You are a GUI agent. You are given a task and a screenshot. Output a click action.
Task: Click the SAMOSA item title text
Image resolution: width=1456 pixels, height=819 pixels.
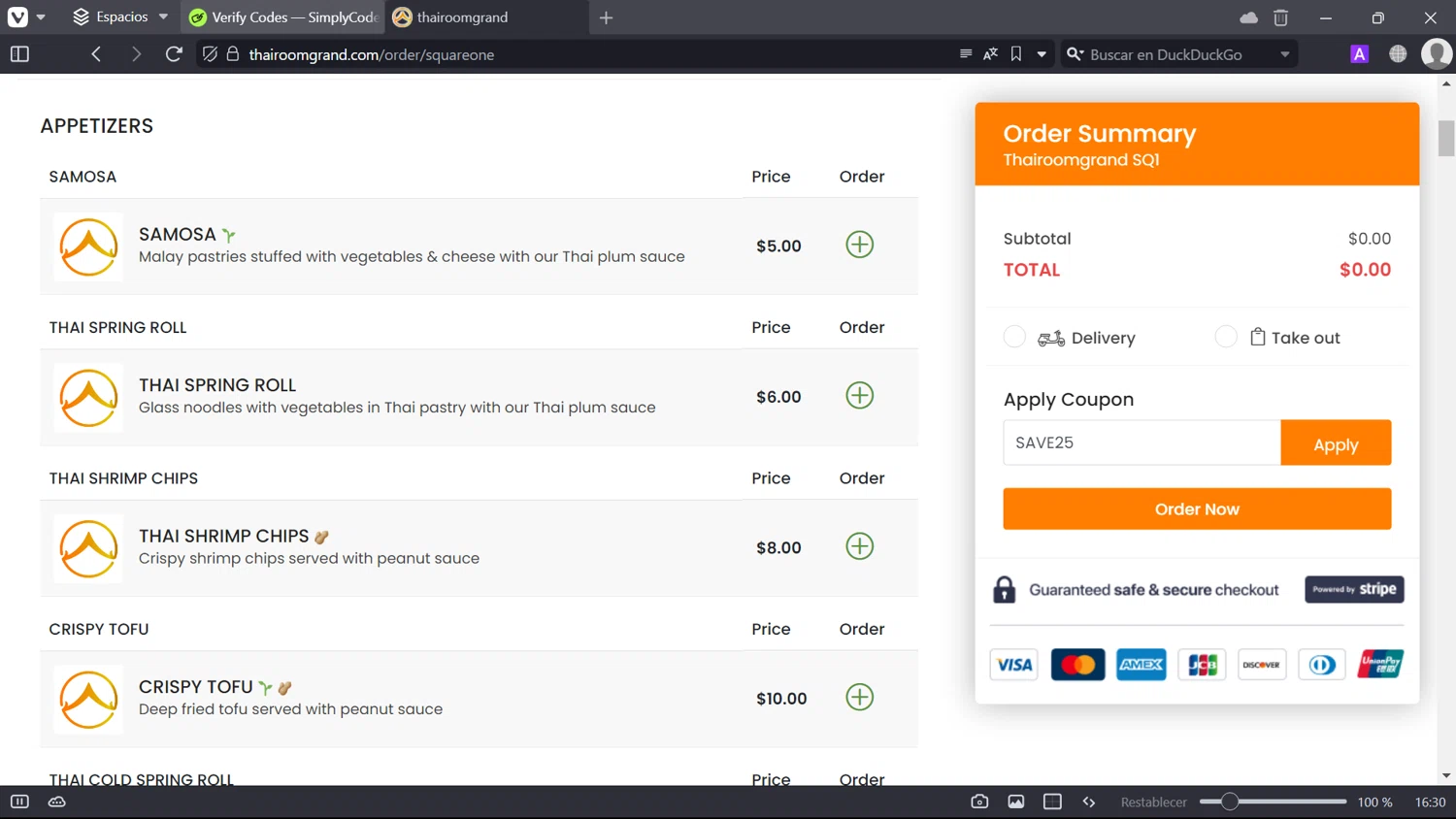177,234
